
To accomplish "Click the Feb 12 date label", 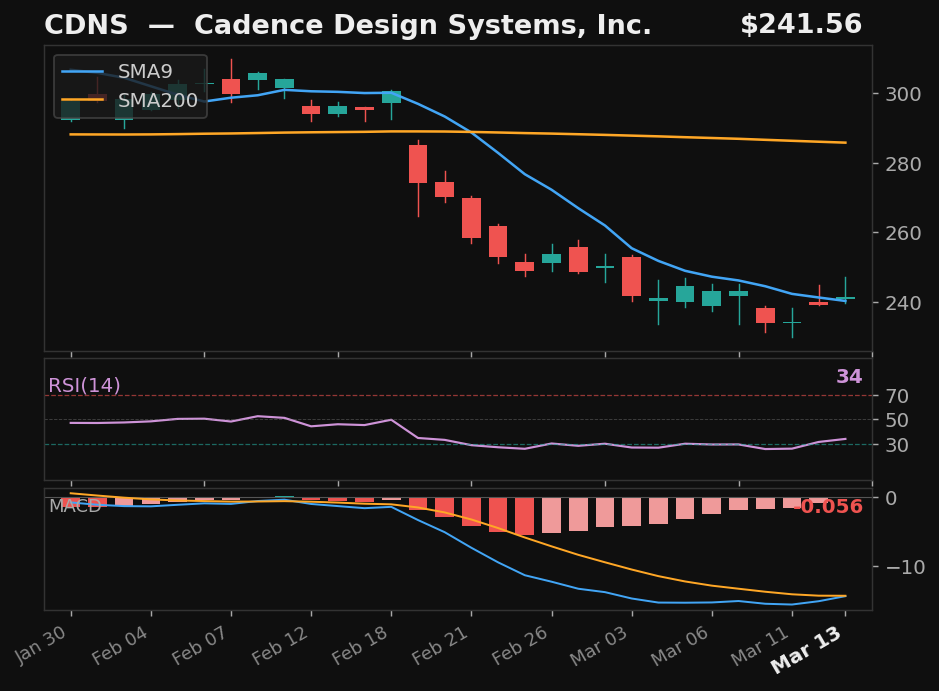I will pyautogui.click(x=280, y=645).
